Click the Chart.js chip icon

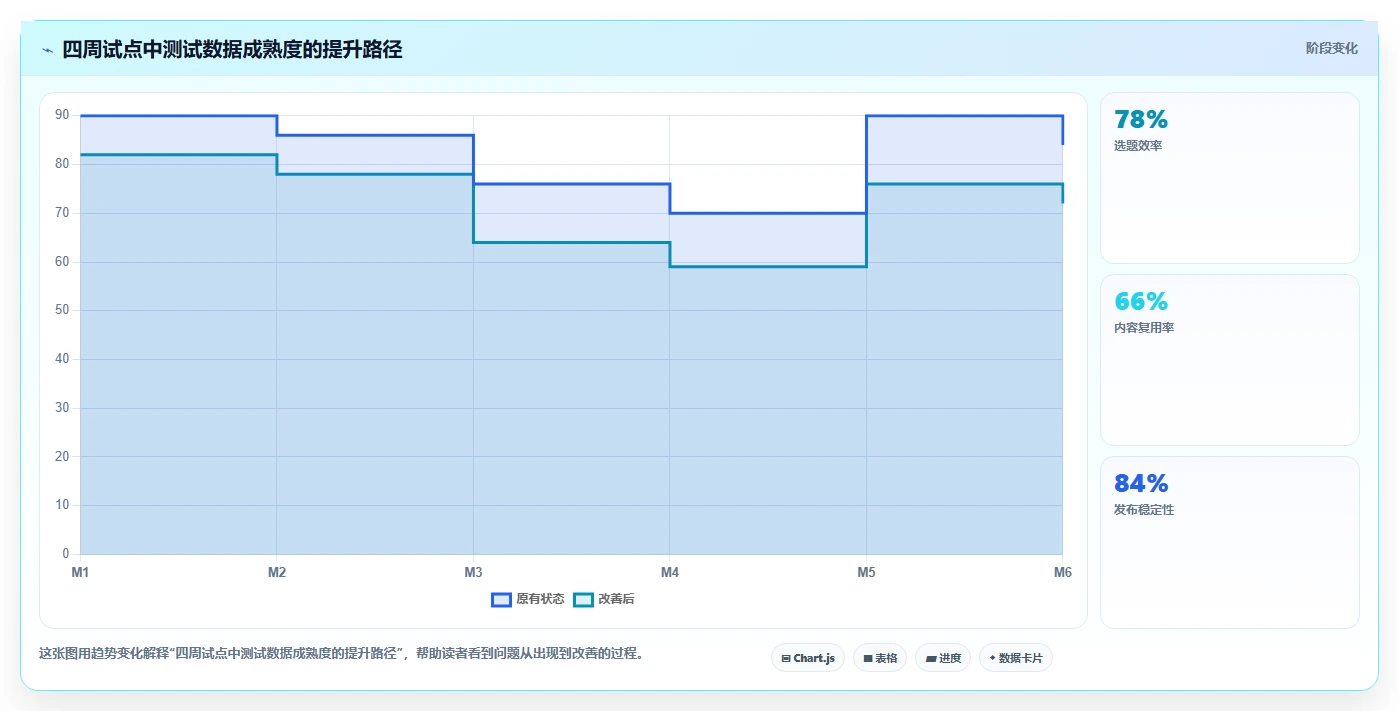click(786, 659)
